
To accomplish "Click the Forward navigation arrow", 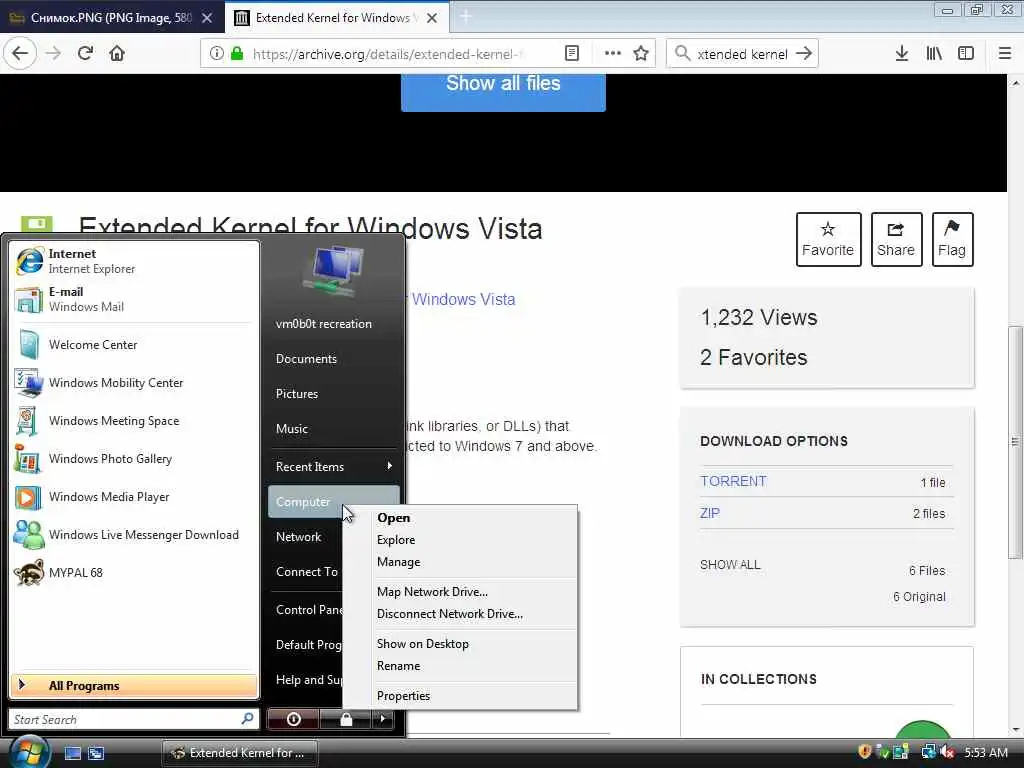I will [x=54, y=54].
